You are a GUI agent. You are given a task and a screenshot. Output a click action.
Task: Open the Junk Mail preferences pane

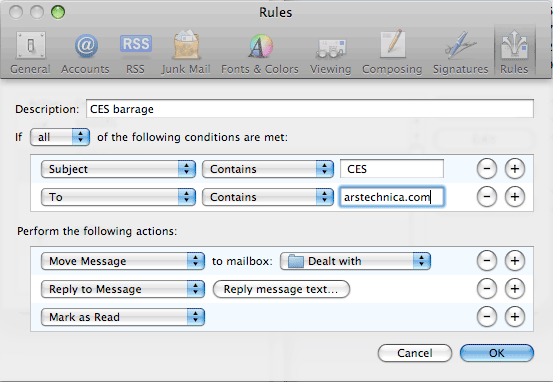[x=186, y=53]
